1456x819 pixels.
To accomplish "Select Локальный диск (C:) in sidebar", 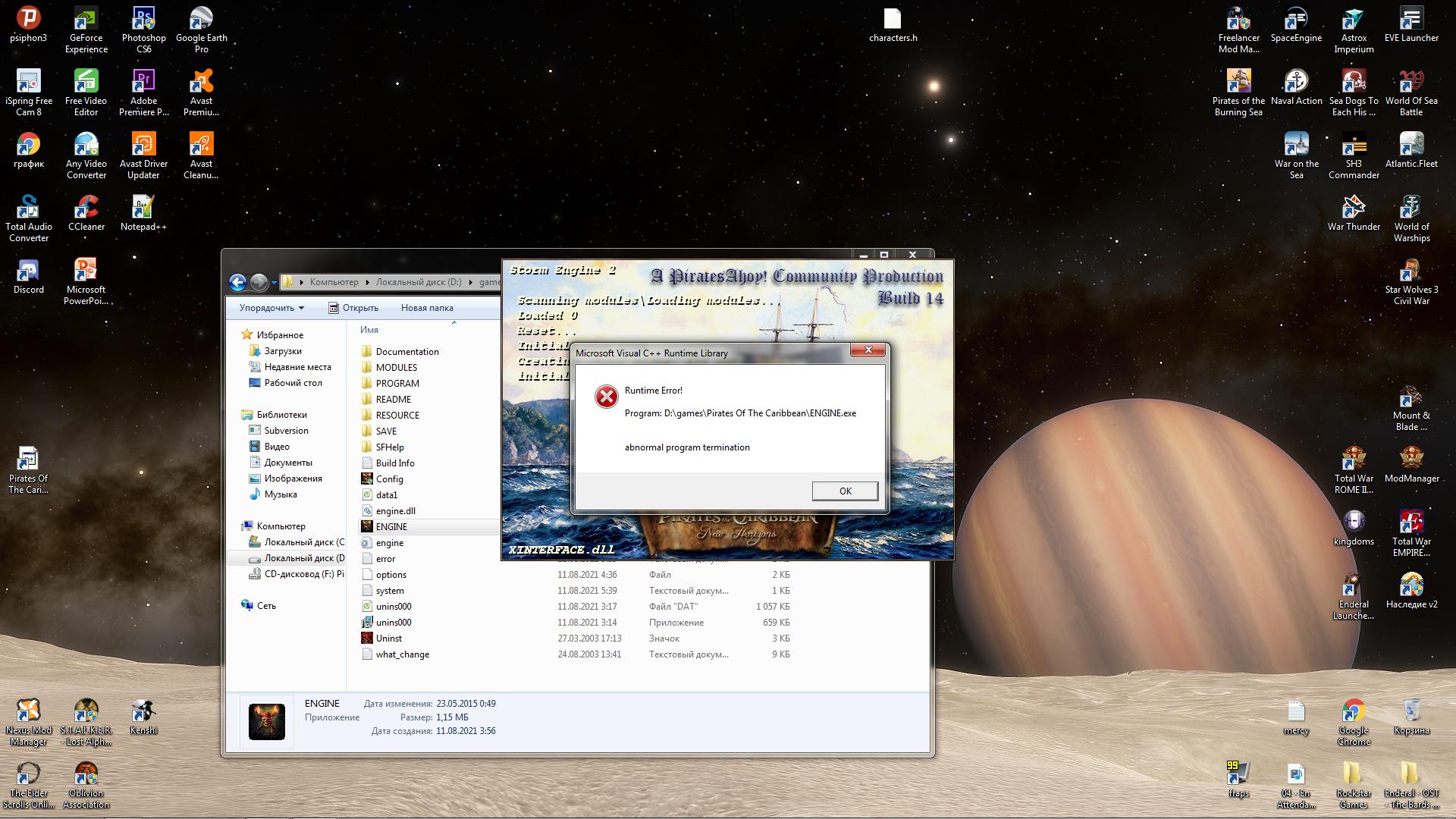I will click(297, 542).
